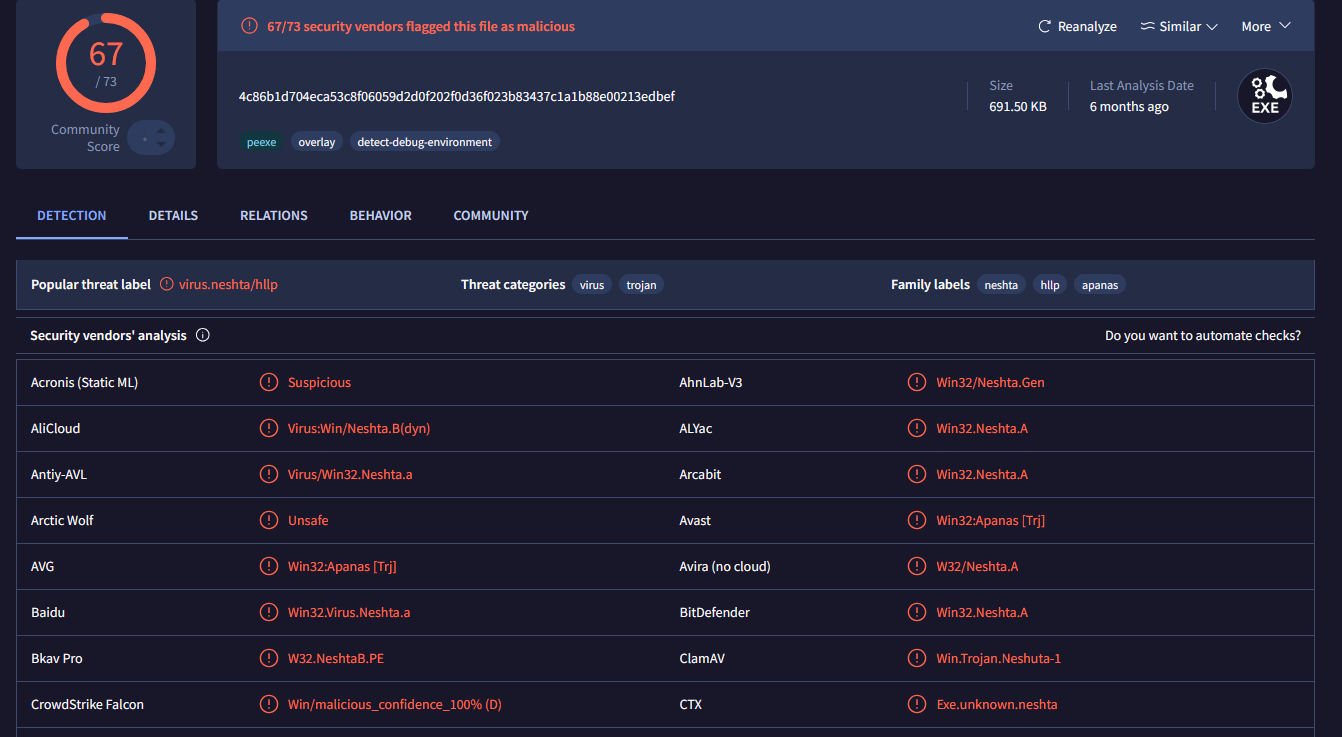The width and height of the screenshot is (1342, 737).
Task: Click the peexe tag
Action: pos(261,142)
